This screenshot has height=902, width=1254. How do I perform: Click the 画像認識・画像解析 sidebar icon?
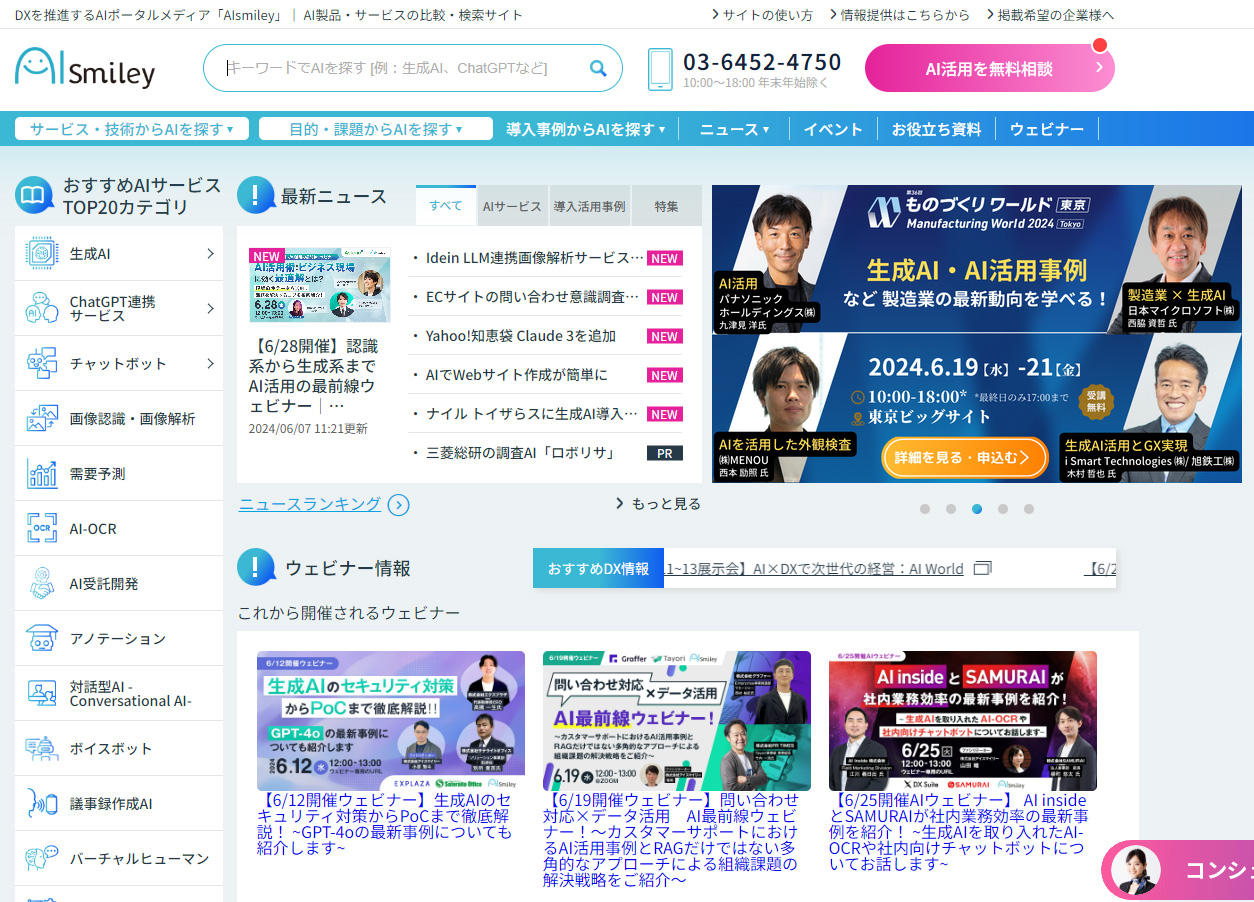tap(42, 418)
